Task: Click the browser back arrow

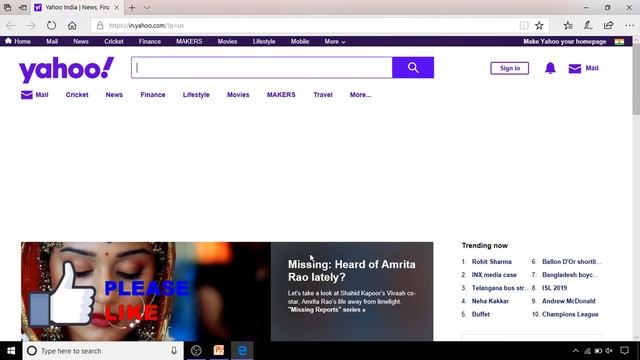Action: [10, 25]
